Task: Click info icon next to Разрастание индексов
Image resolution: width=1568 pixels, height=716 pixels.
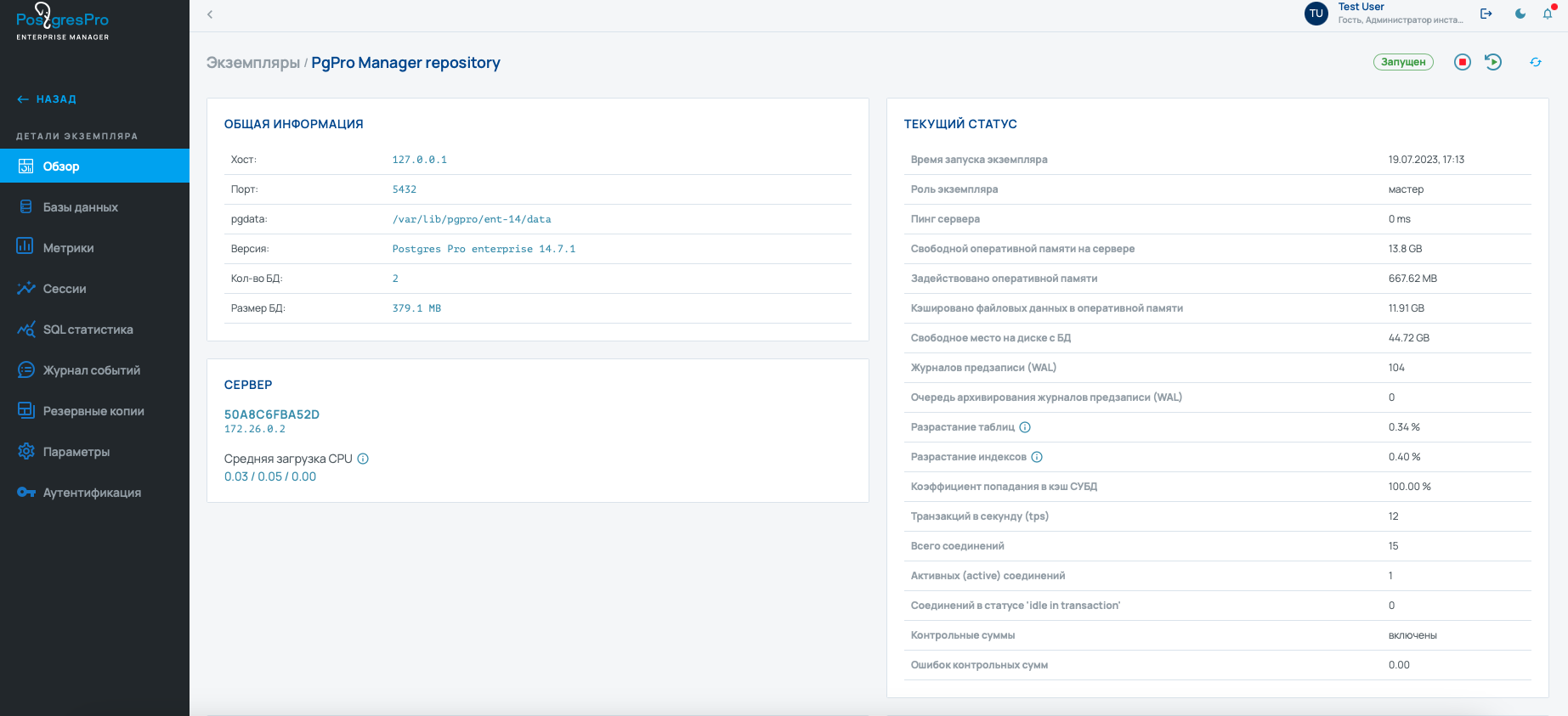Action: [x=1037, y=457]
